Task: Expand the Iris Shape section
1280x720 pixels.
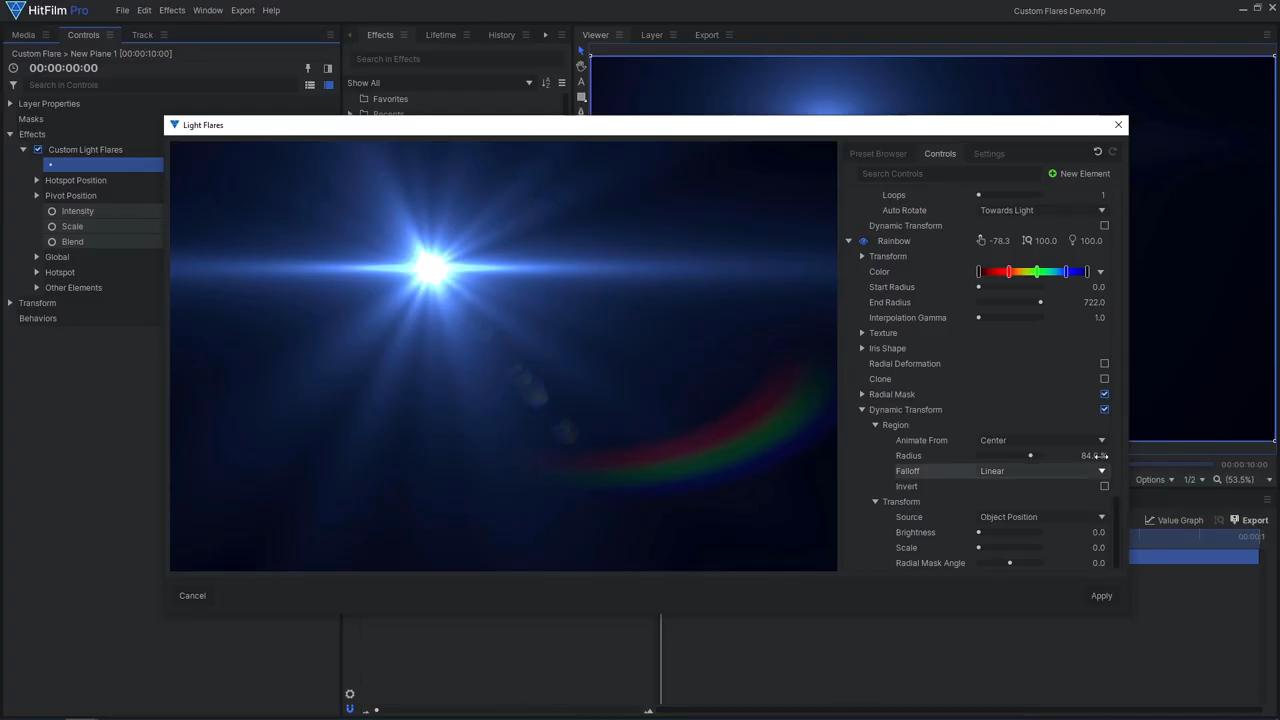Action: (862, 348)
